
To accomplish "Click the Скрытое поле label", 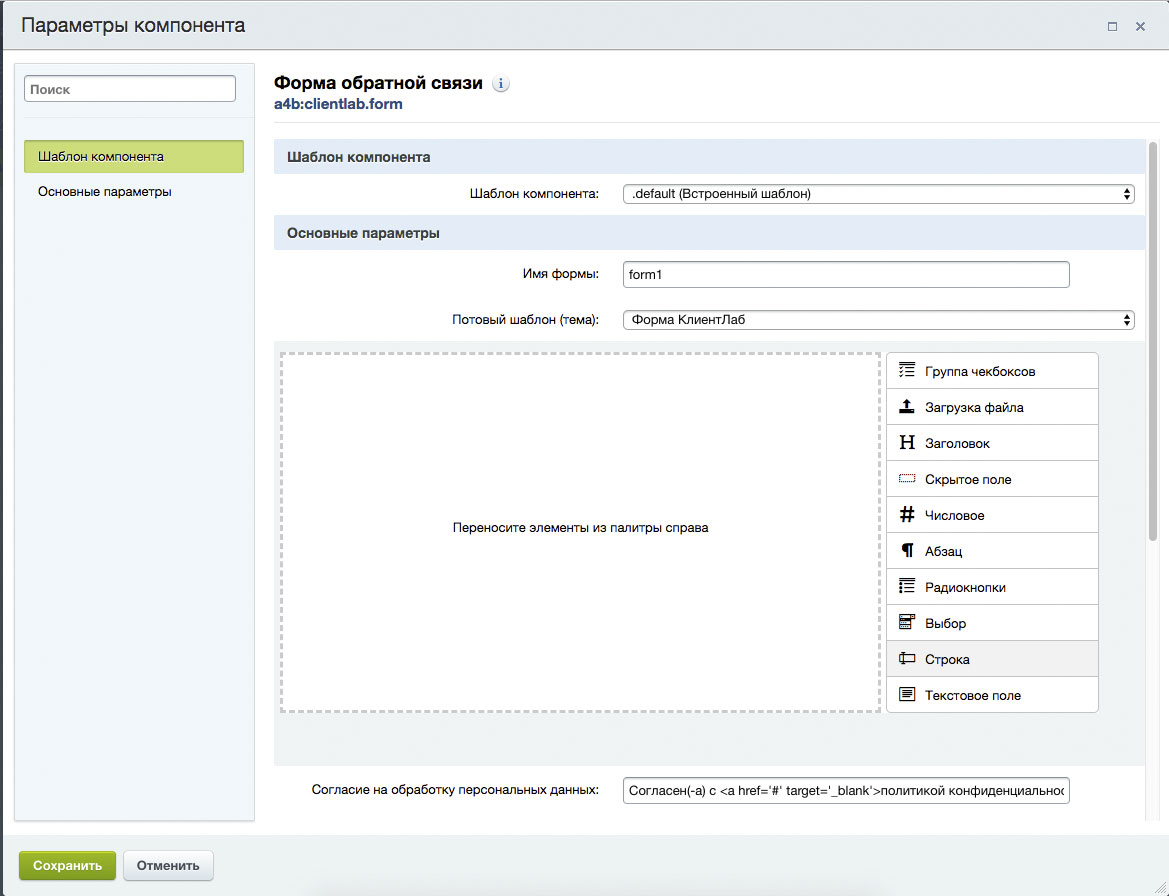I will [968, 479].
